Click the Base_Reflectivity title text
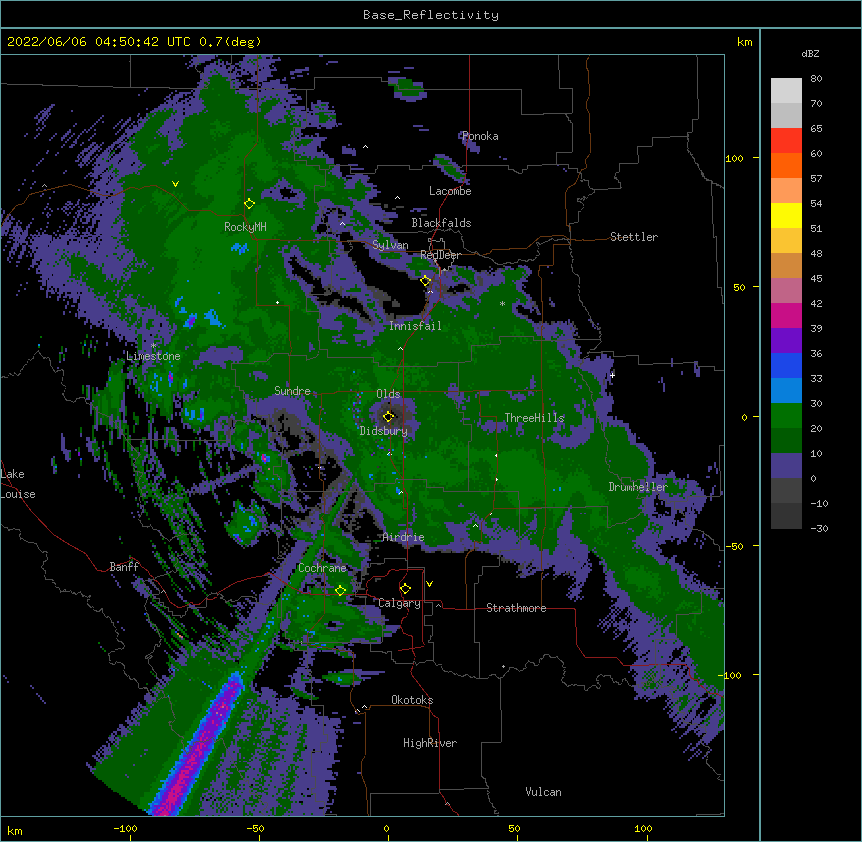862x842 pixels. [x=430, y=15]
